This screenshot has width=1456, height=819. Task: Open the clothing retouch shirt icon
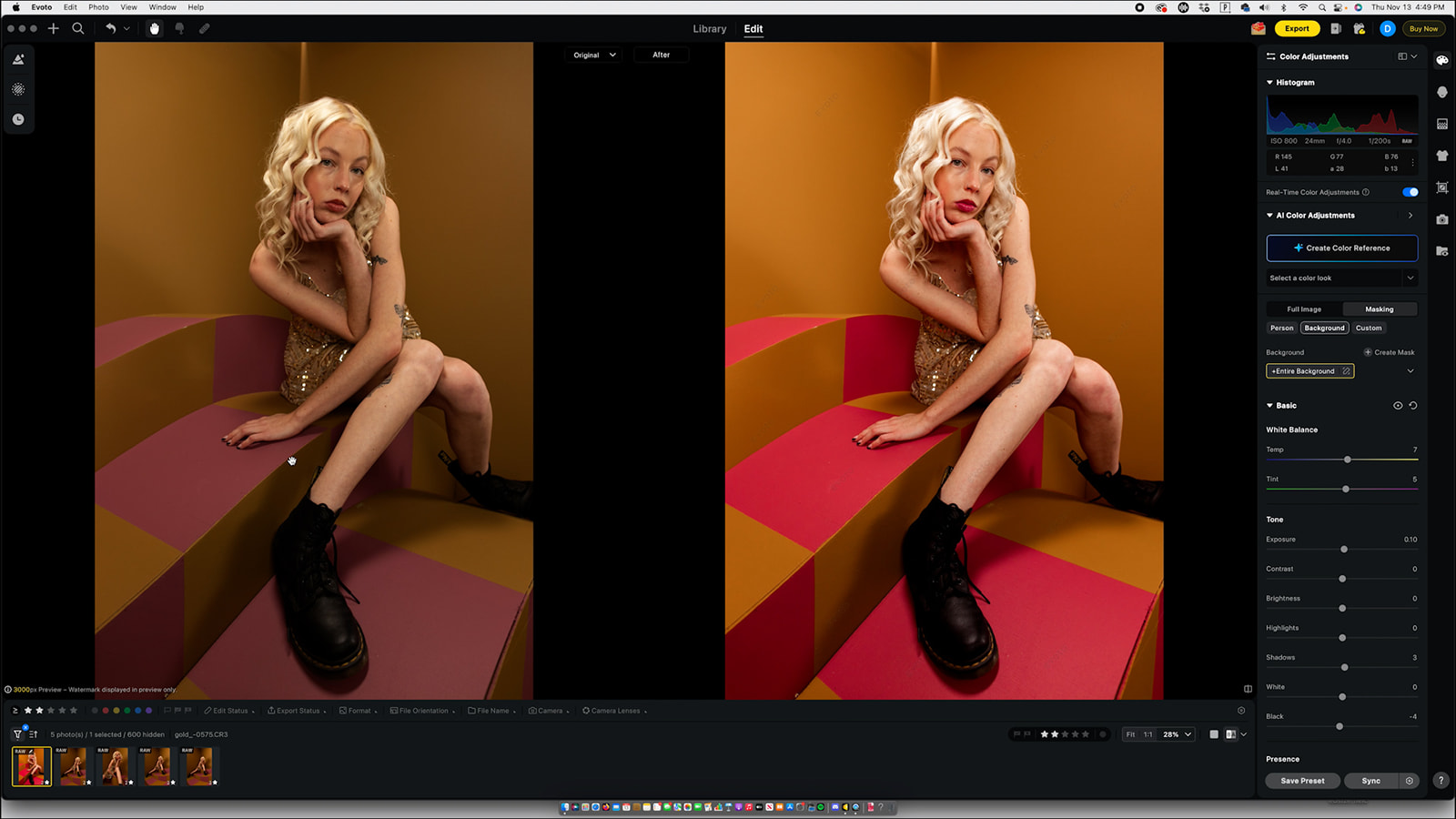[x=1442, y=156]
